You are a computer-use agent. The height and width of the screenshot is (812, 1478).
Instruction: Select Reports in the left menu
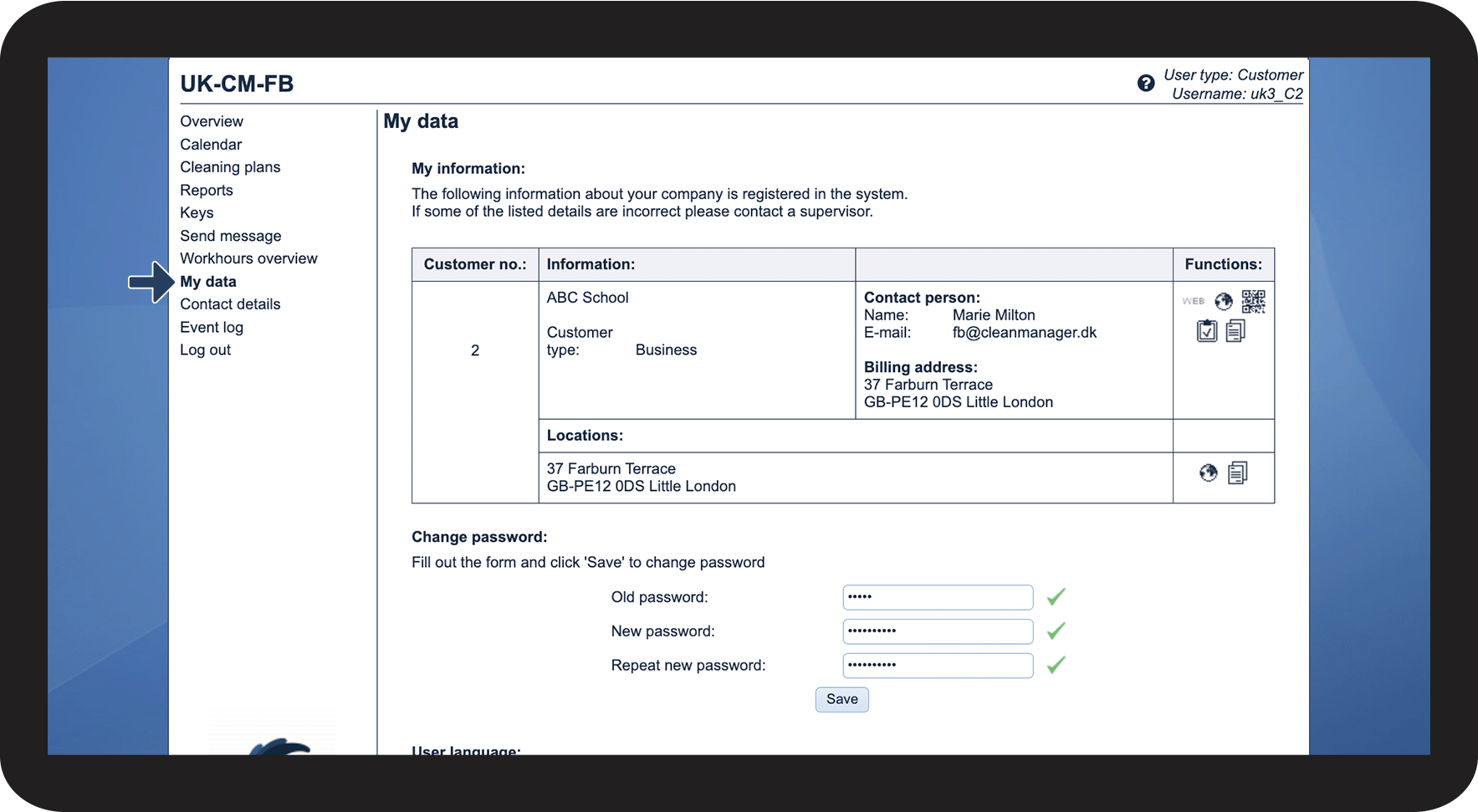[207, 190]
